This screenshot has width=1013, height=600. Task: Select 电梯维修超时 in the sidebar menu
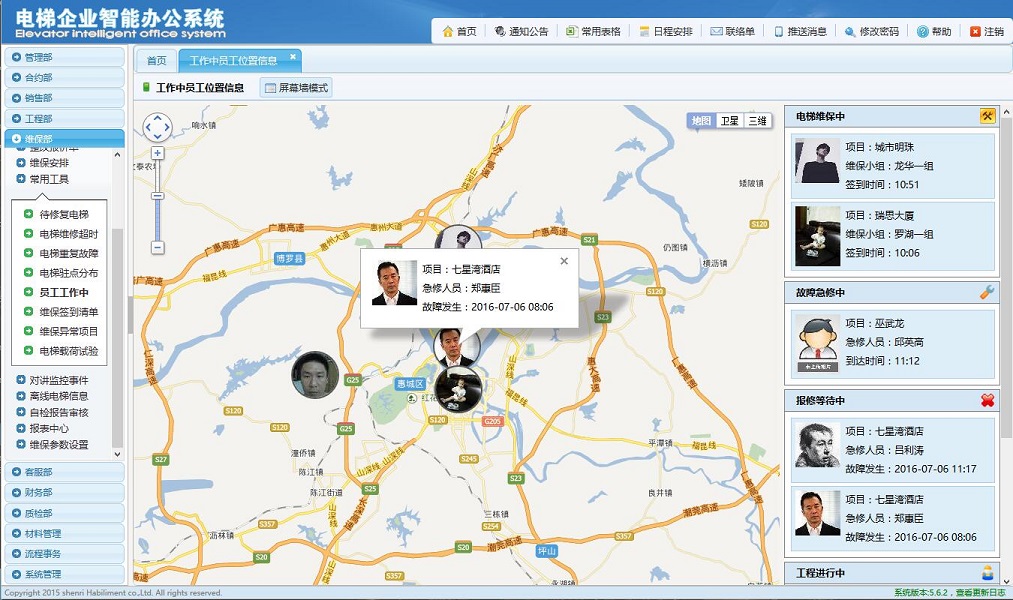pyautogui.click(x=68, y=234)
